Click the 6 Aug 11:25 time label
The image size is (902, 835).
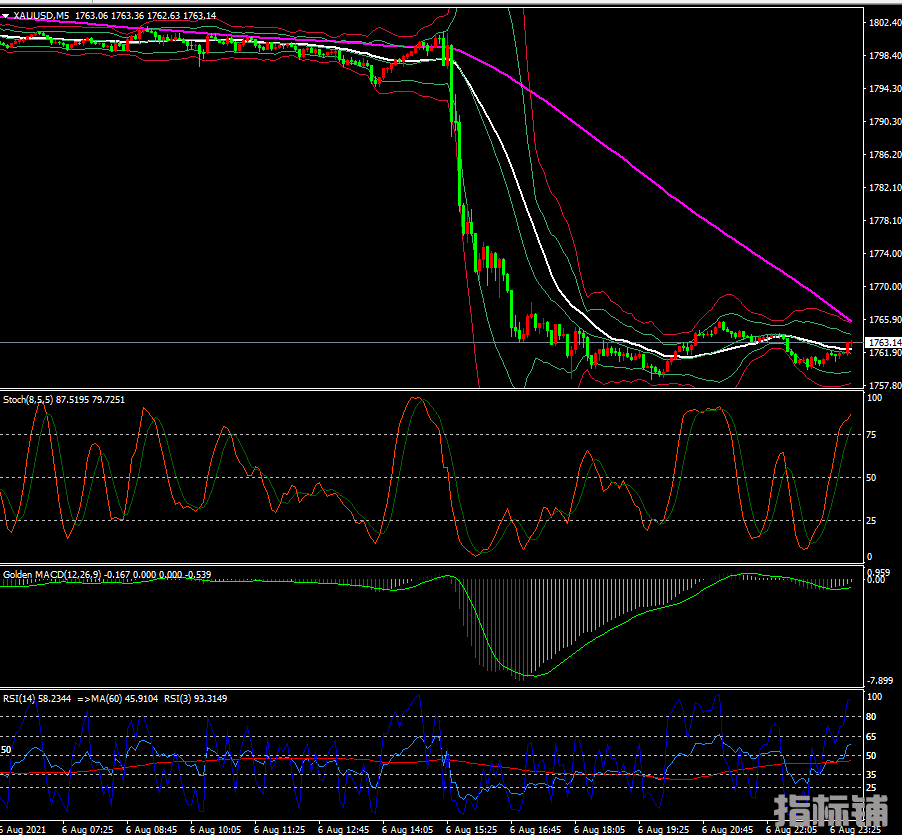click(x=279, y=830)
